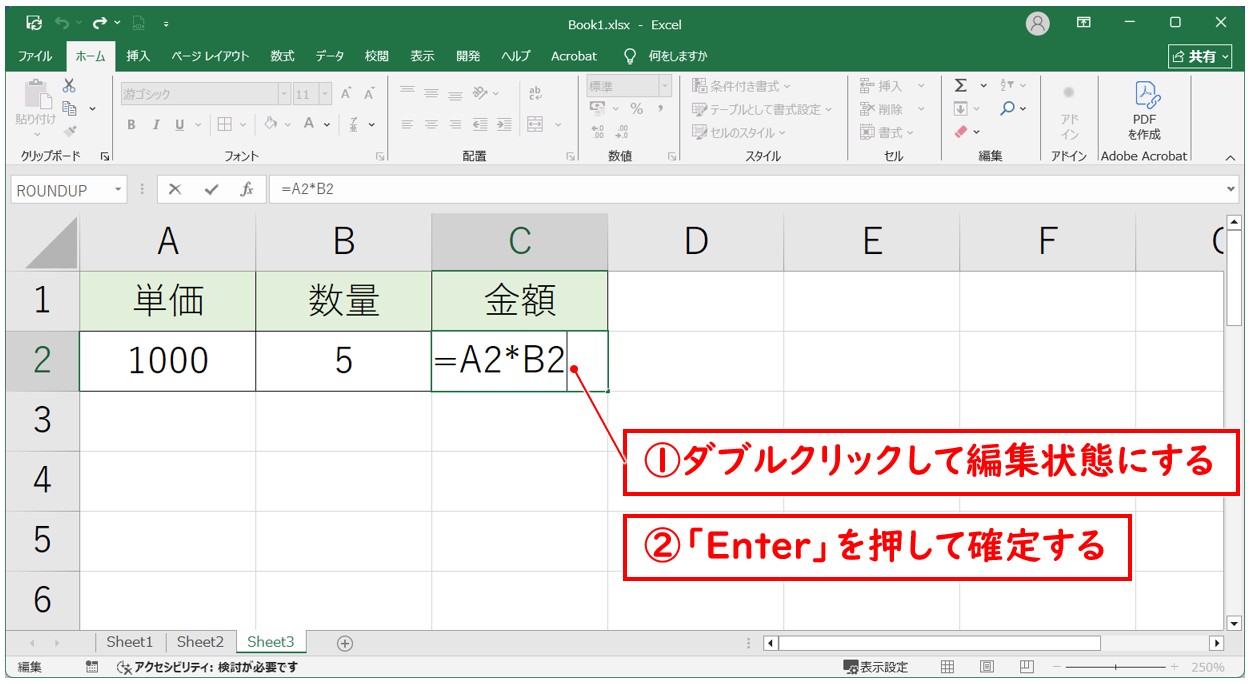Click the Font Color letter A icon

(309, 125)
